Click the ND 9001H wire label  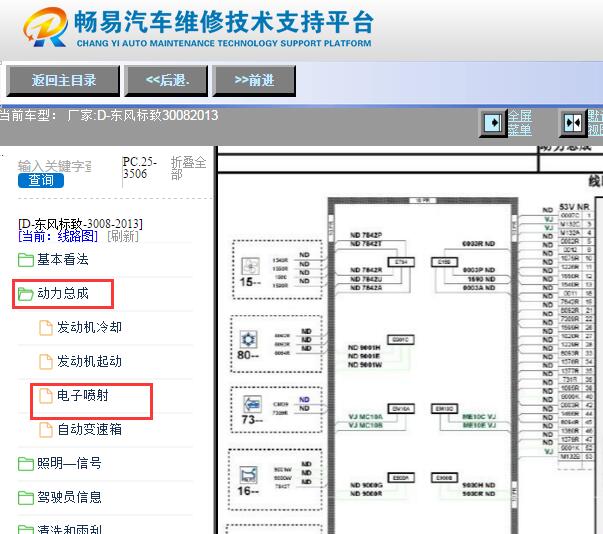(x=364, y=348)
